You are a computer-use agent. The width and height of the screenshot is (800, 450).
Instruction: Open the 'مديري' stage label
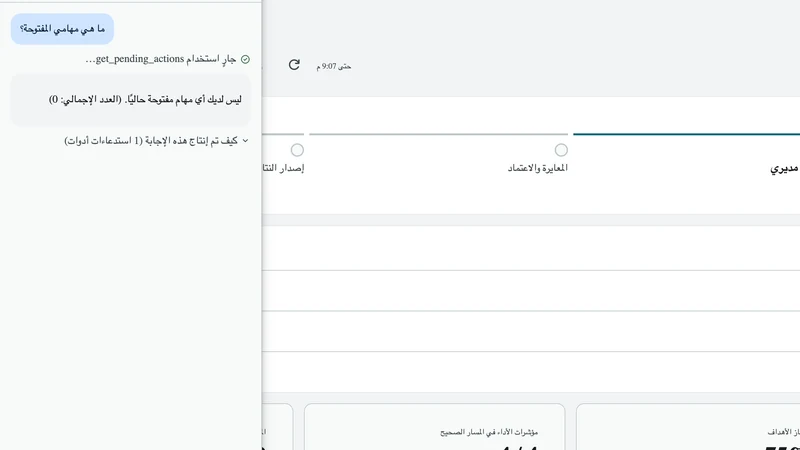click(784, 168)
